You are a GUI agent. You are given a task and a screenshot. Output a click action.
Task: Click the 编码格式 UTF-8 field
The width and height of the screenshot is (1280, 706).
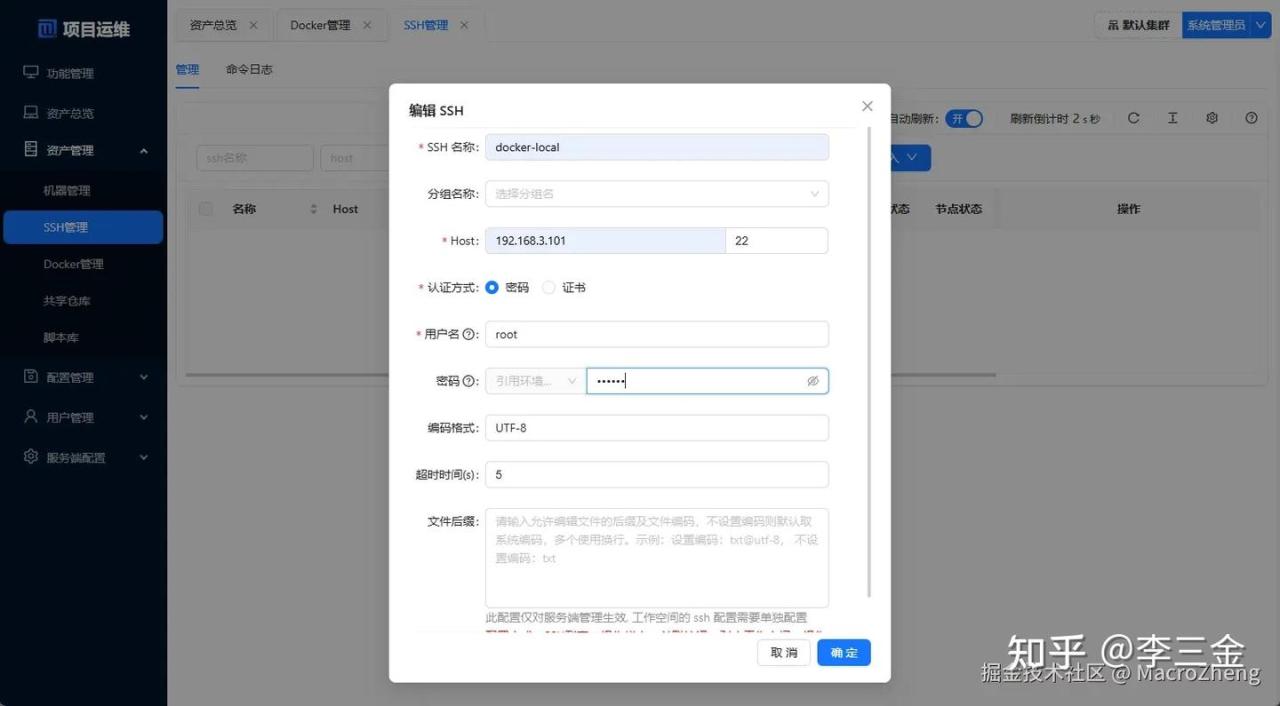[x=657, y=428]
